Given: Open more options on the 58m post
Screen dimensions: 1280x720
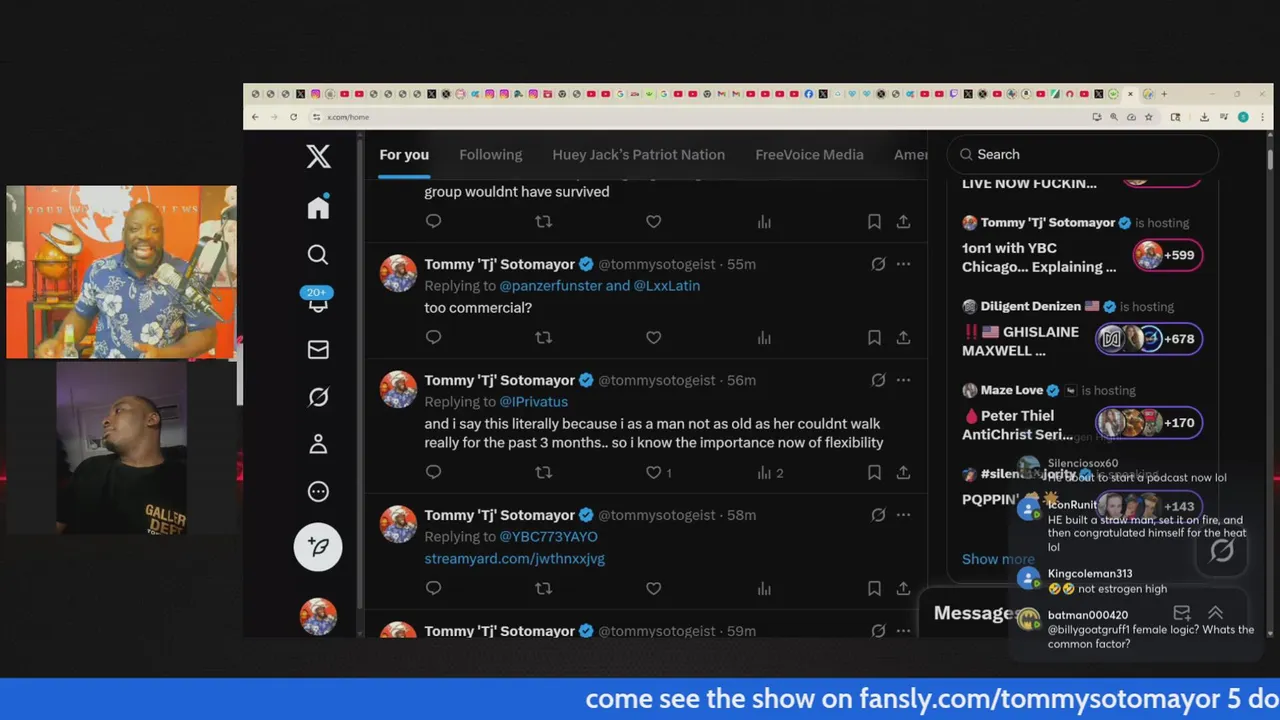Looking at the screenshot, I should (x=903, y=515).
